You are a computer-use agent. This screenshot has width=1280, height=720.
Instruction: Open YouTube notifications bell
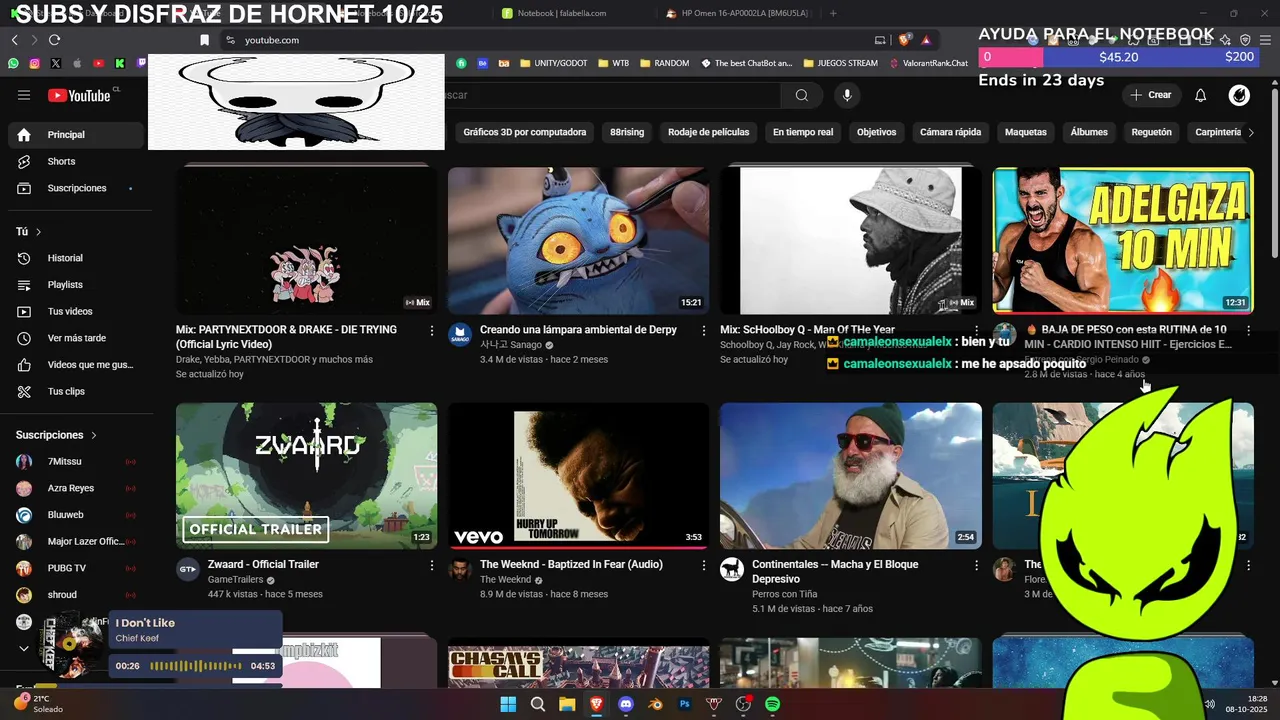point(1201,95)
